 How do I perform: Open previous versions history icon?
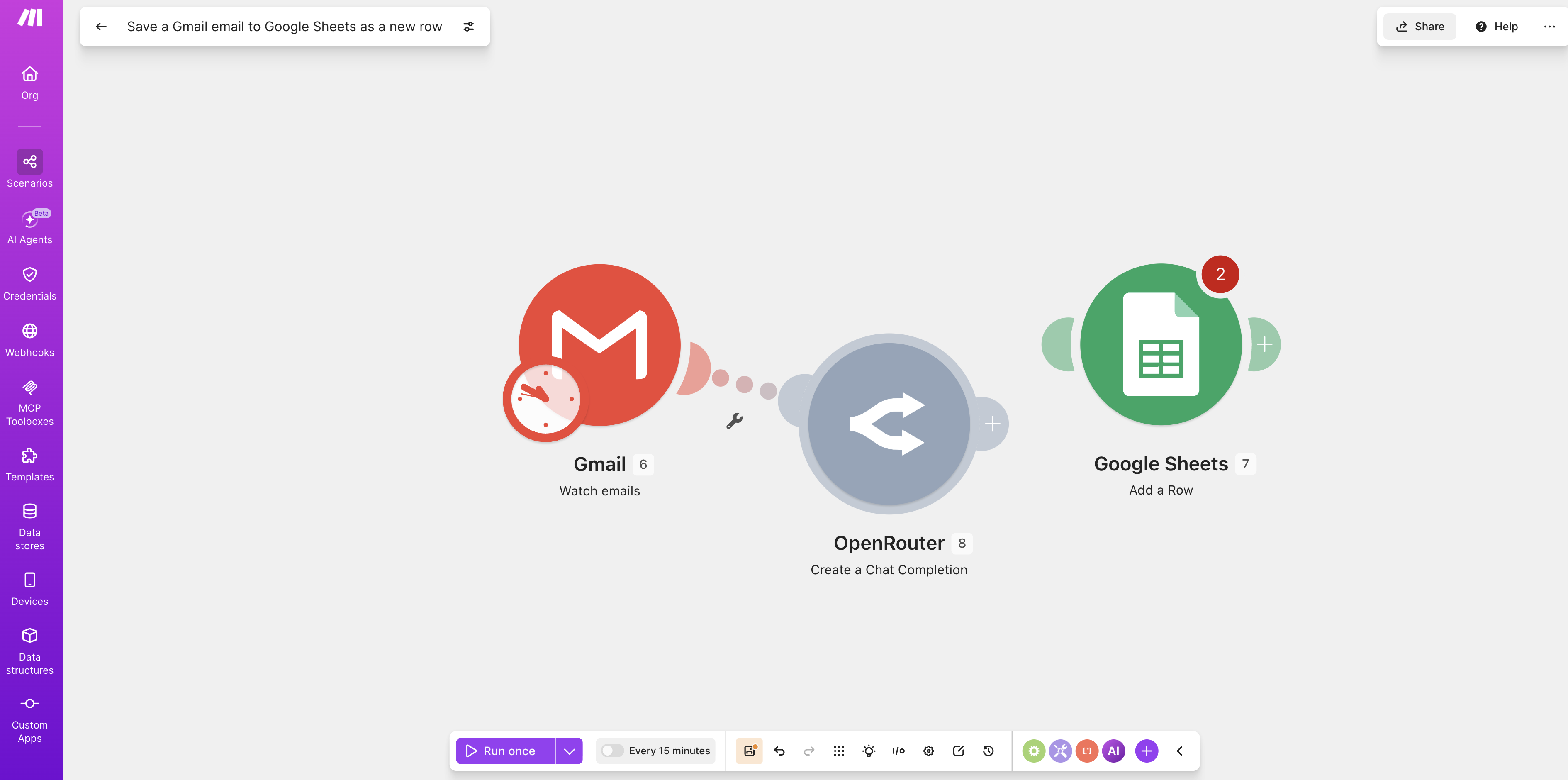(x=989, y=751)
